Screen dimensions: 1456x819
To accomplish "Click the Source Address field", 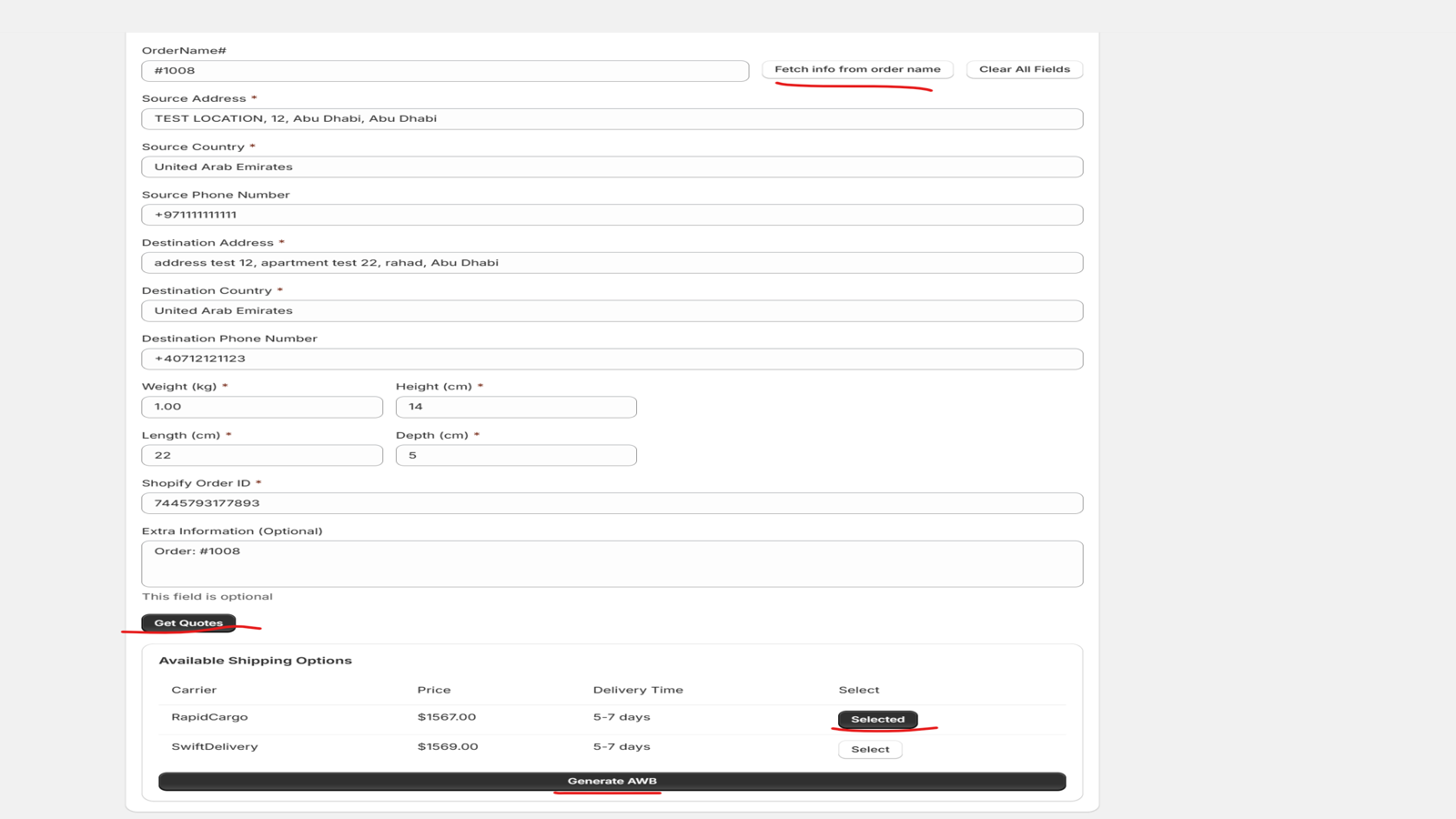I will pyautogui.click(x=612, y=118).
